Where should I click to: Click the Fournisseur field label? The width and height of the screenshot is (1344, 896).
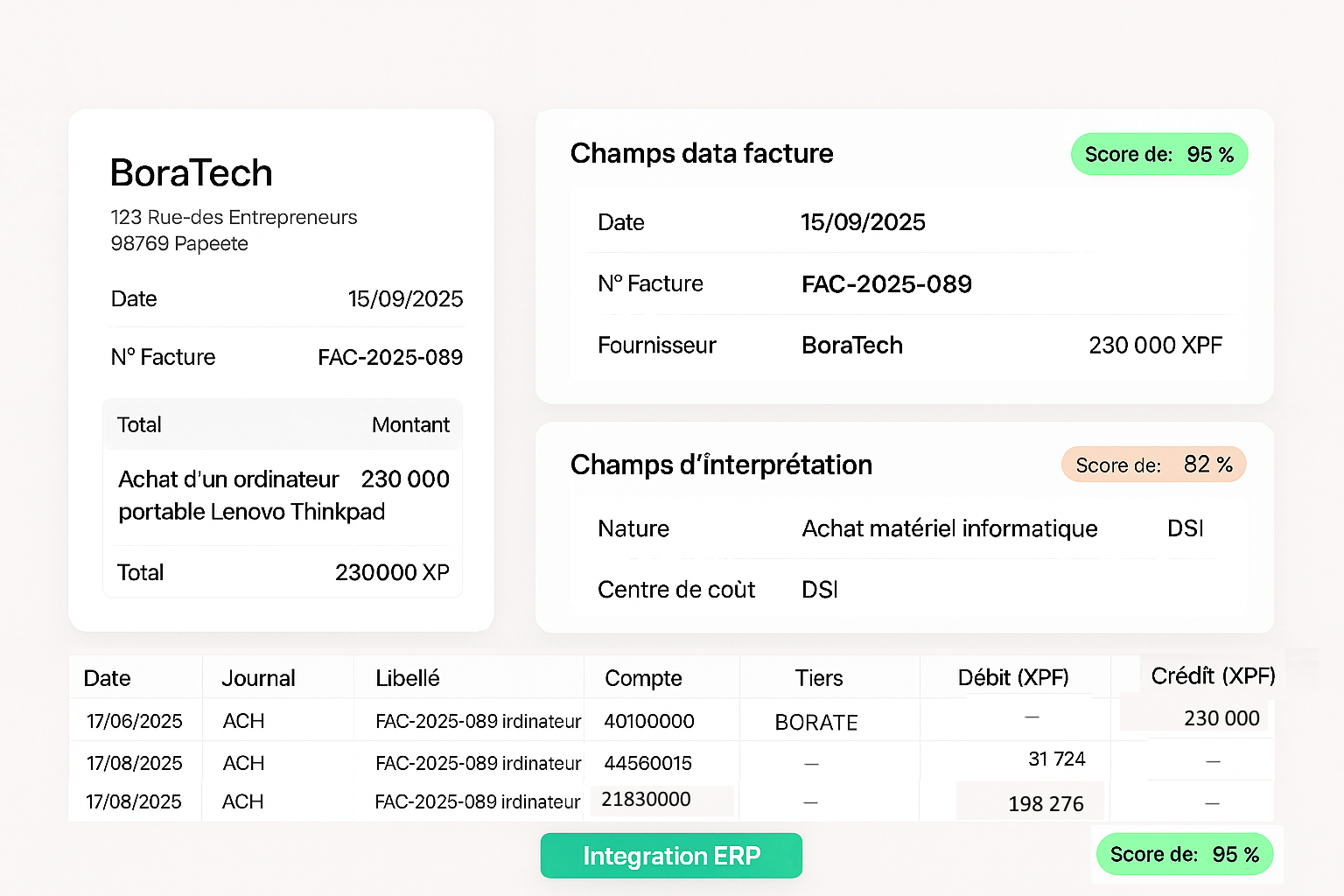coord(657,346)
